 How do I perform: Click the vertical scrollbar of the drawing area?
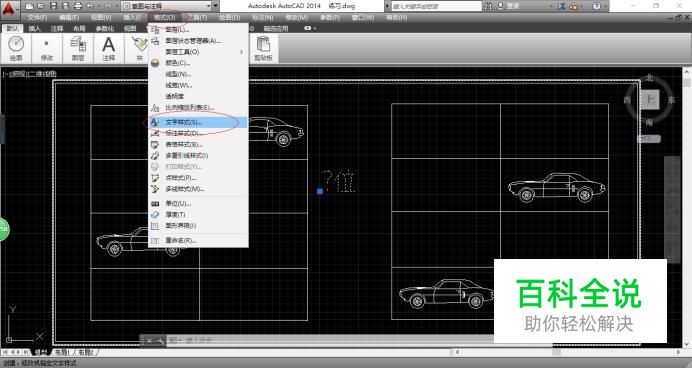pos(687,207)
